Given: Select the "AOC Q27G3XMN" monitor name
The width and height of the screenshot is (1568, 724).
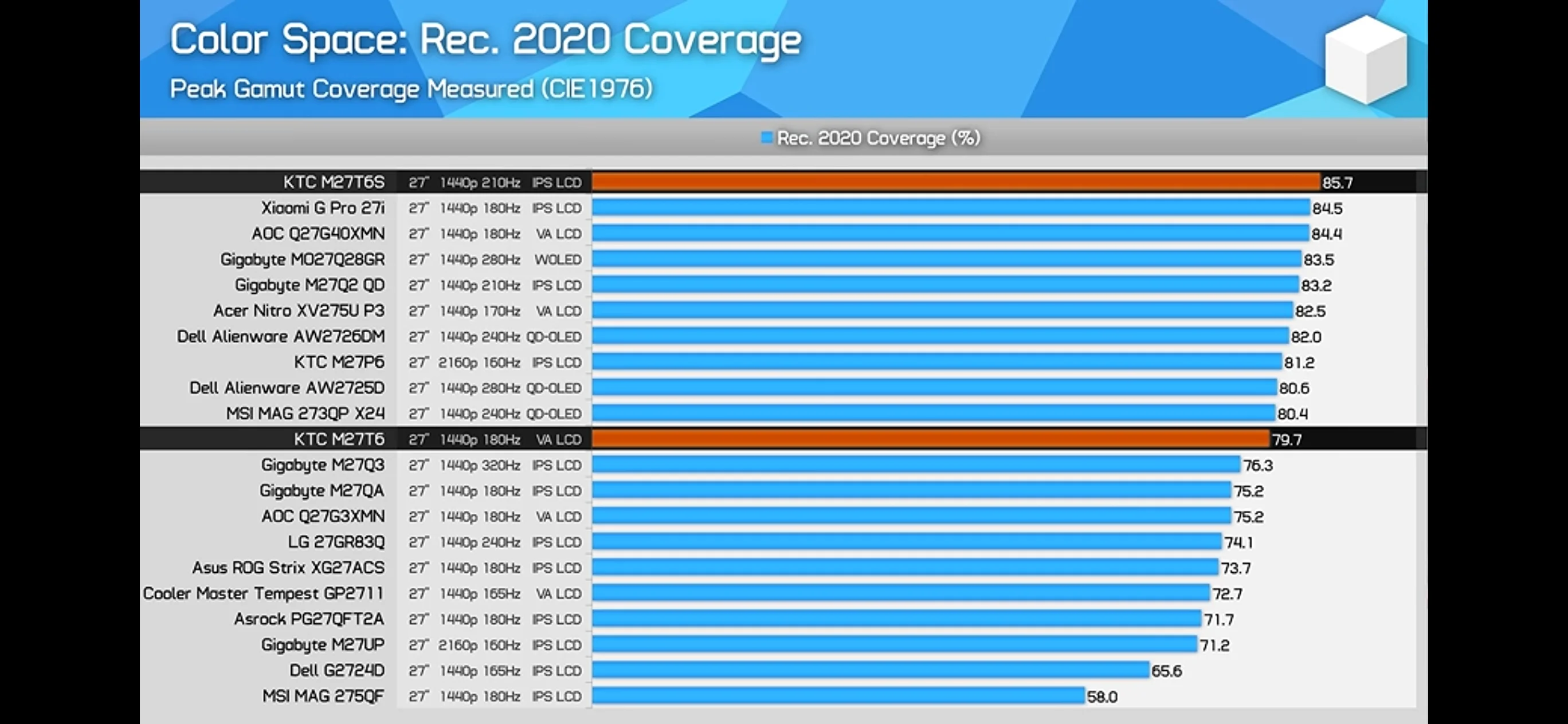Looking at the screenshot, I should (323, 517).
